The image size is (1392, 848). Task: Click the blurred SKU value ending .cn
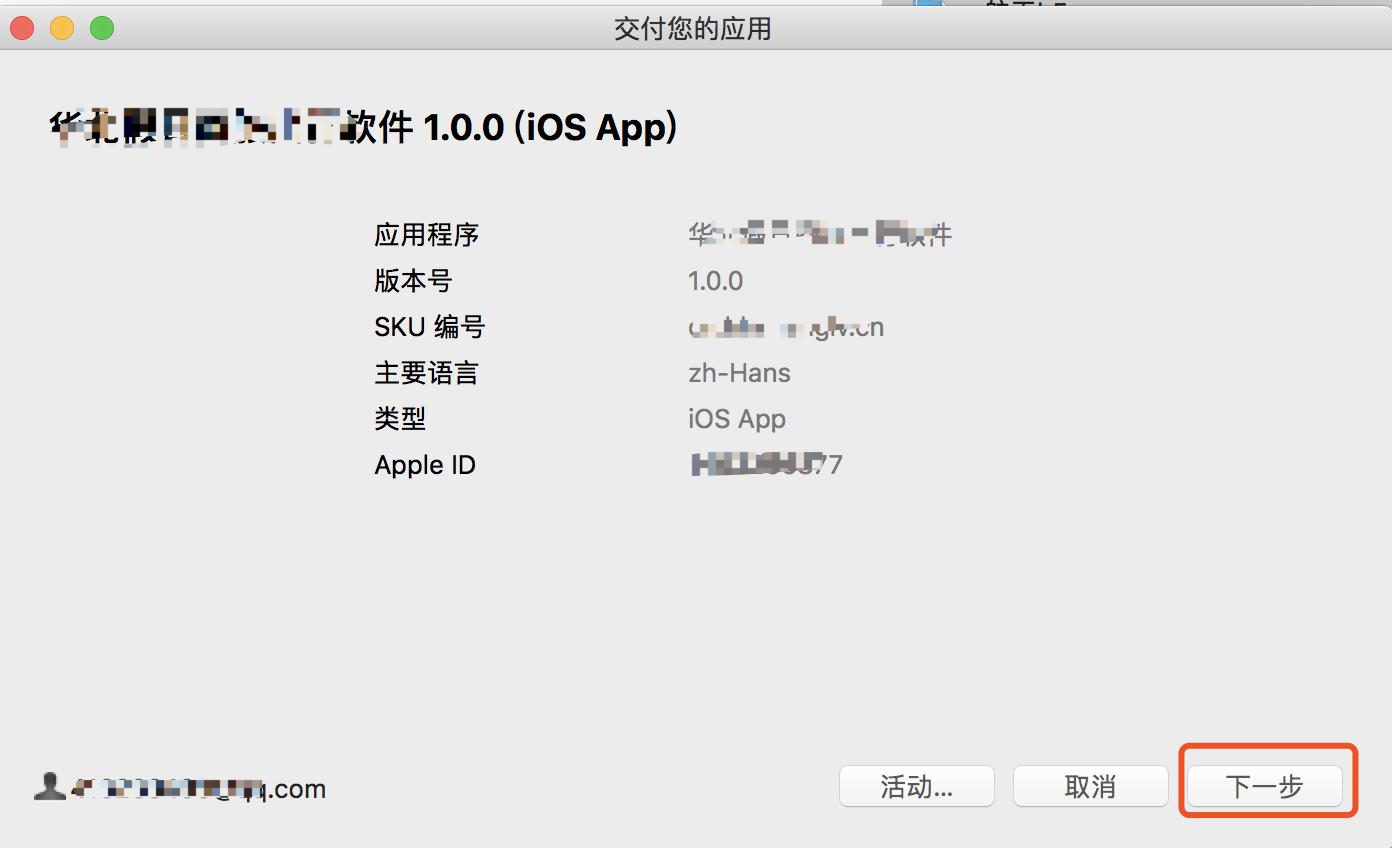click(x=786, y=327)
